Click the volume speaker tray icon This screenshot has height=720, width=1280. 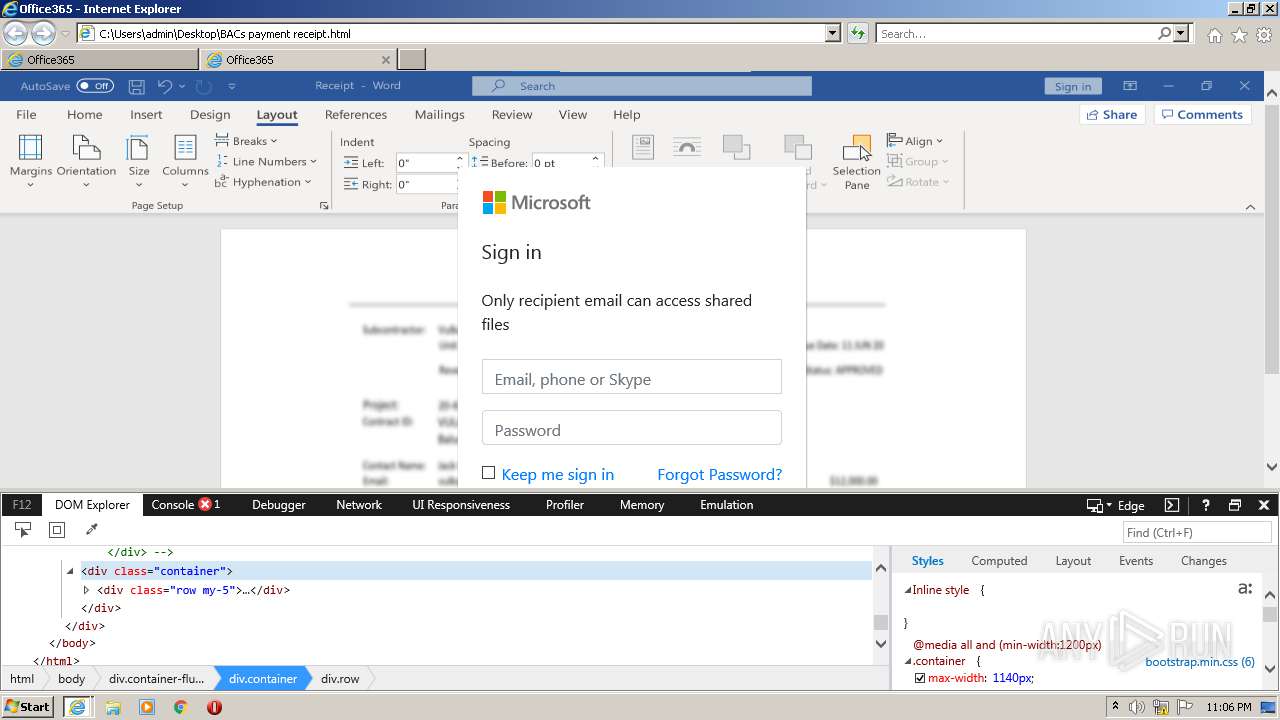(x=1137, y=707)
